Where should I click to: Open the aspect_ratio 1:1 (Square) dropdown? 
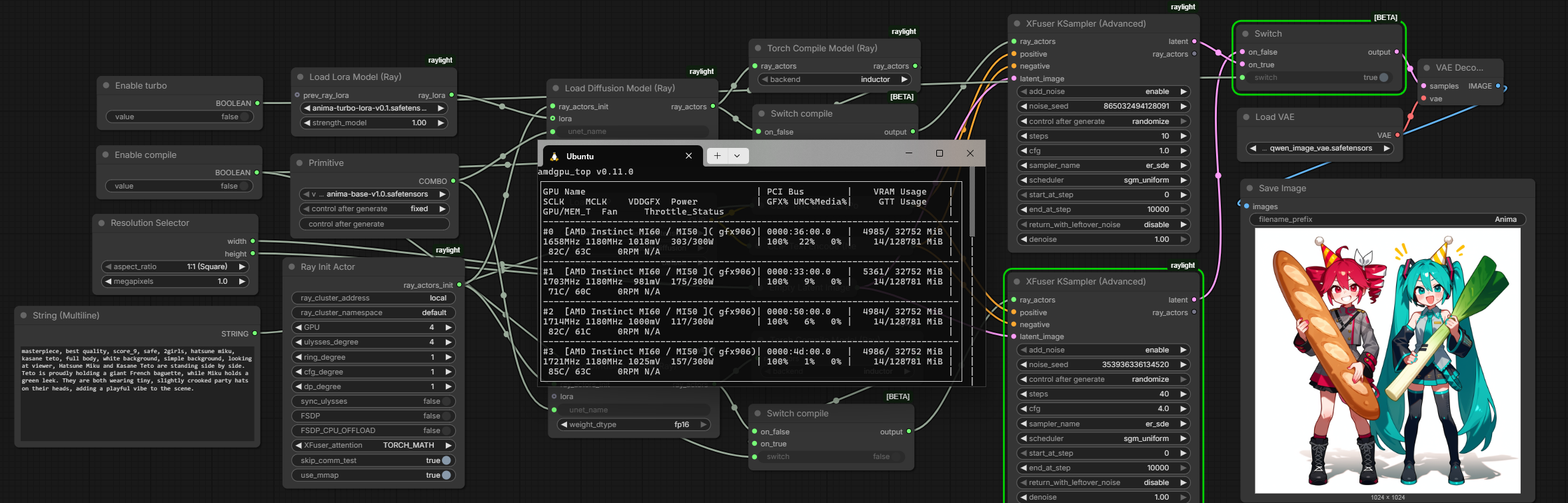[x=175, y=267]
